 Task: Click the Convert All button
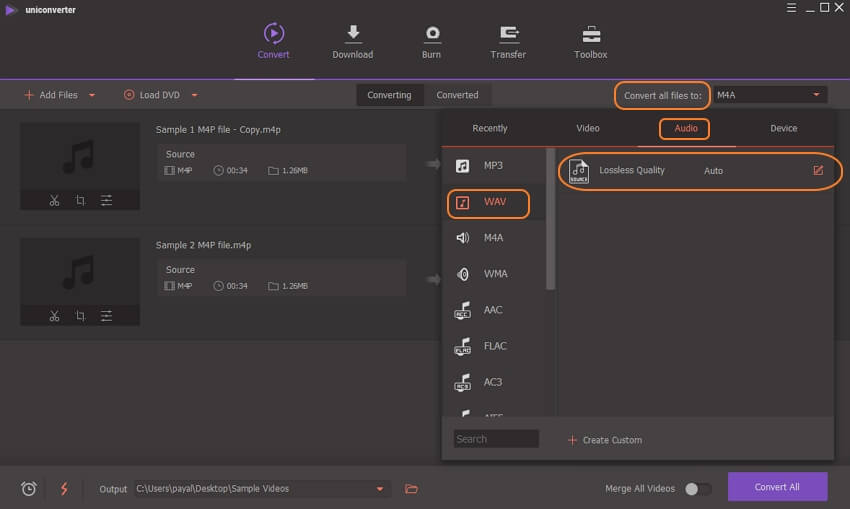pyautogui.click(x=777, y=487)
